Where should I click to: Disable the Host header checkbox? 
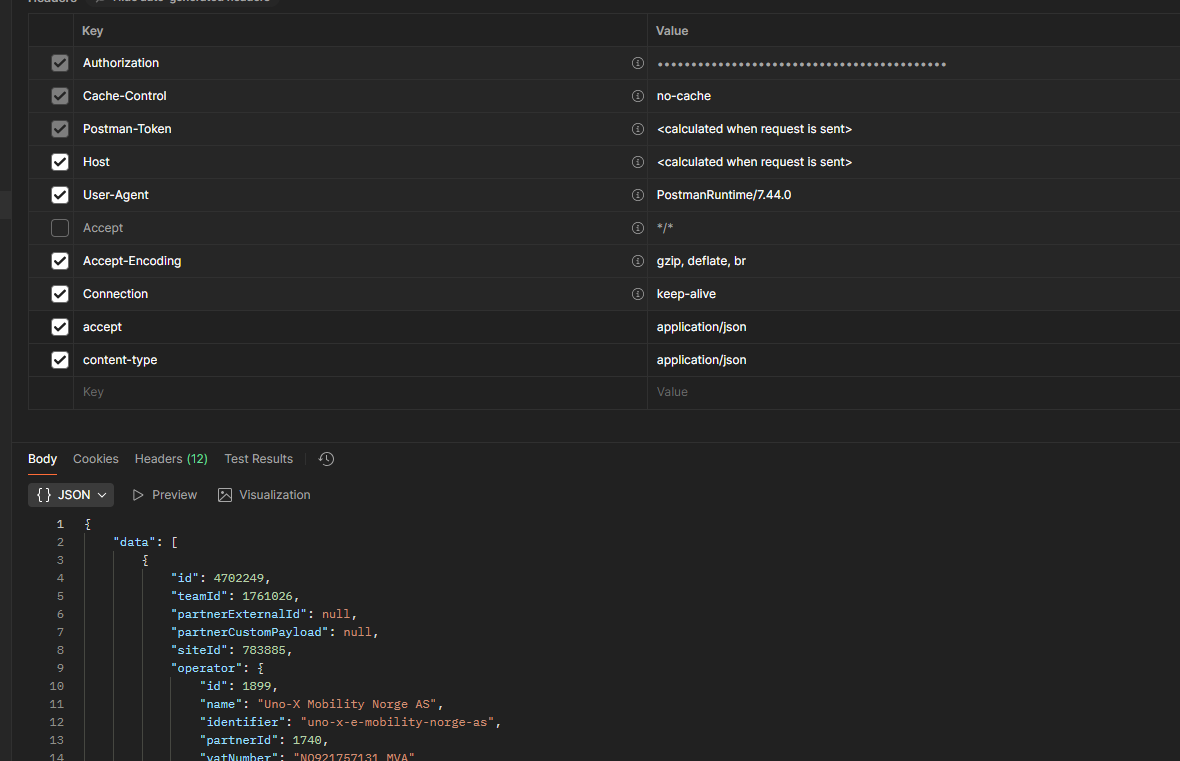[60, 163]
